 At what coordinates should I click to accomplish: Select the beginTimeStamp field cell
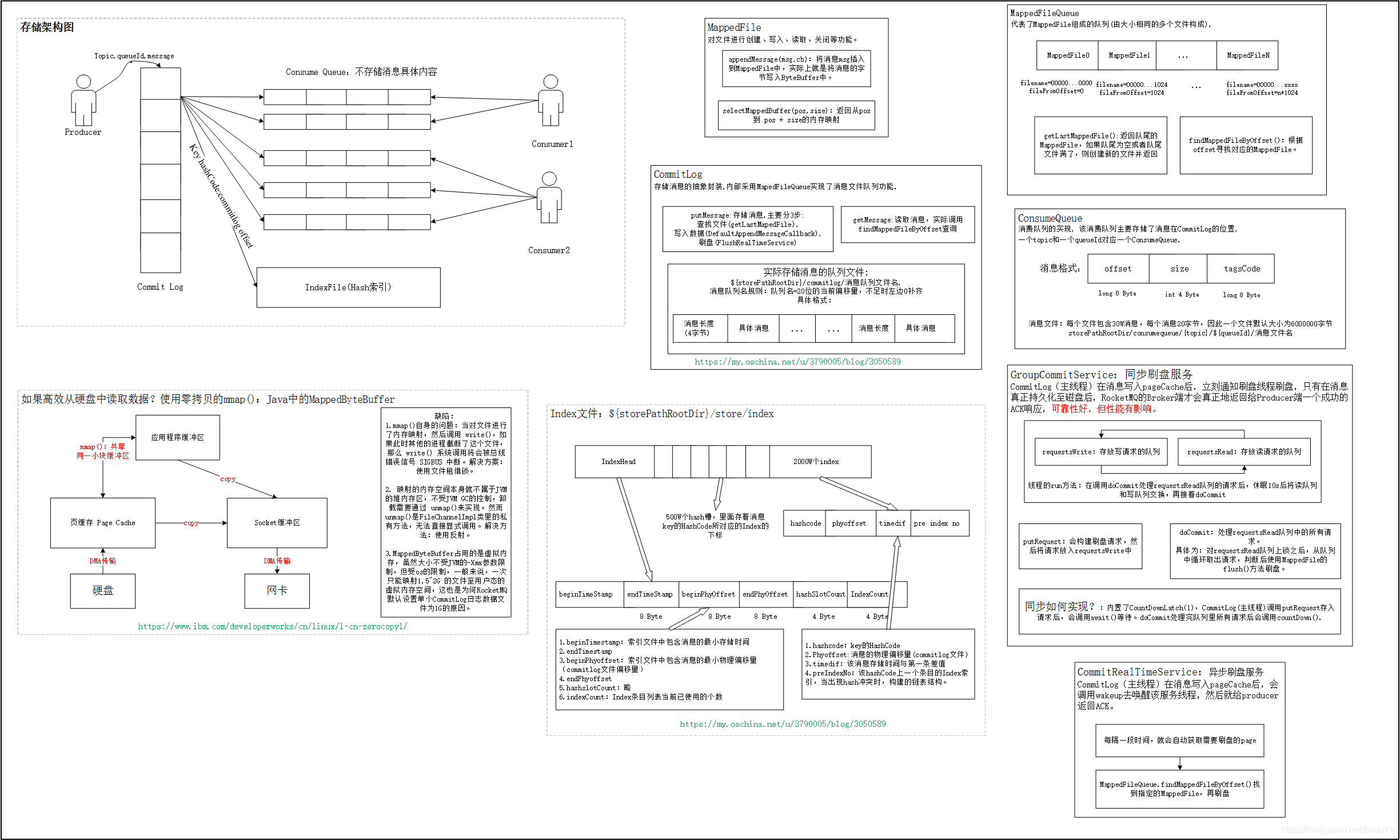587,594
